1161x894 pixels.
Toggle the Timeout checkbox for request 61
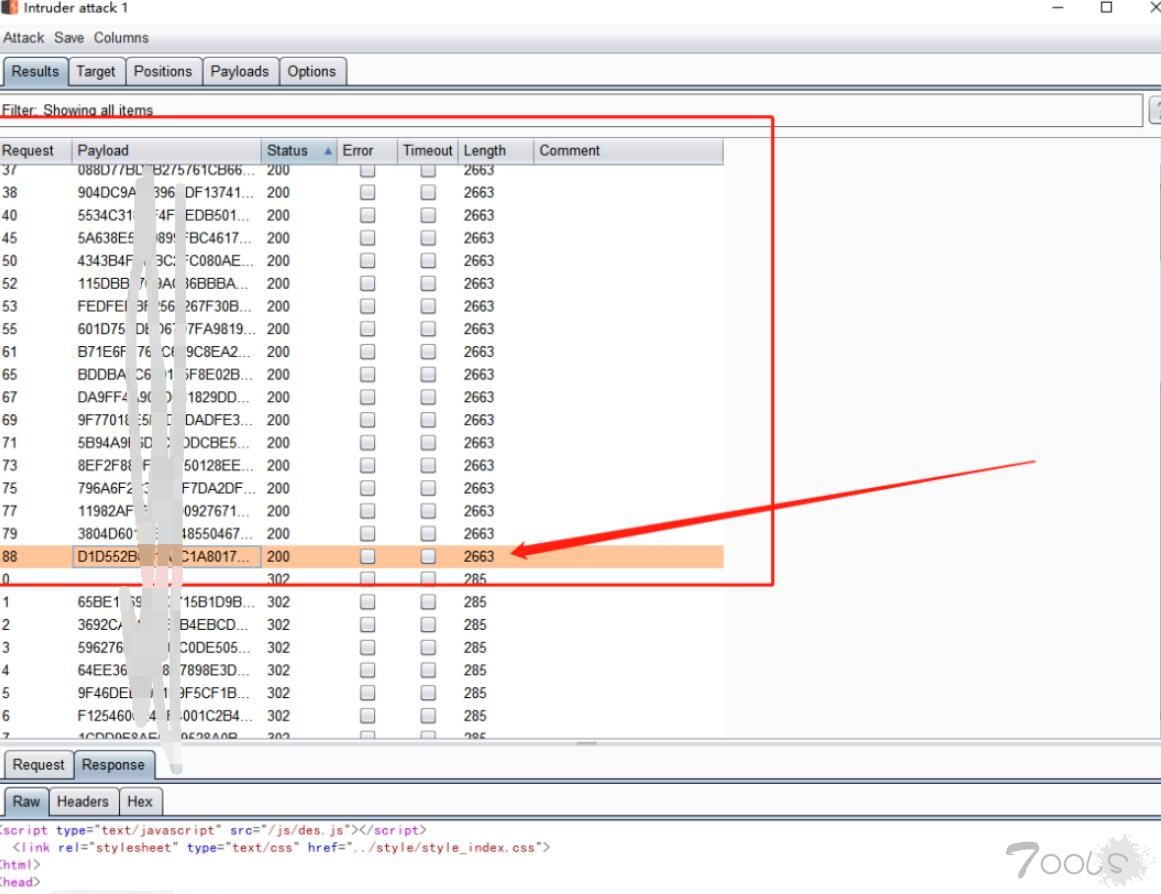428,352
